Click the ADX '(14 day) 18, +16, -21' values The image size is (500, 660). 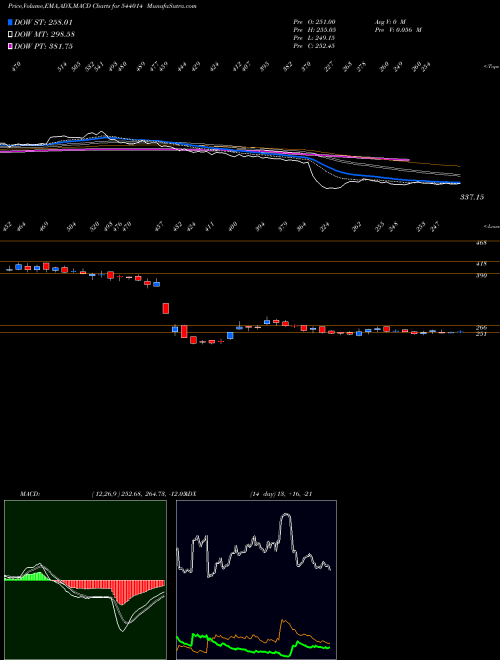281,494
